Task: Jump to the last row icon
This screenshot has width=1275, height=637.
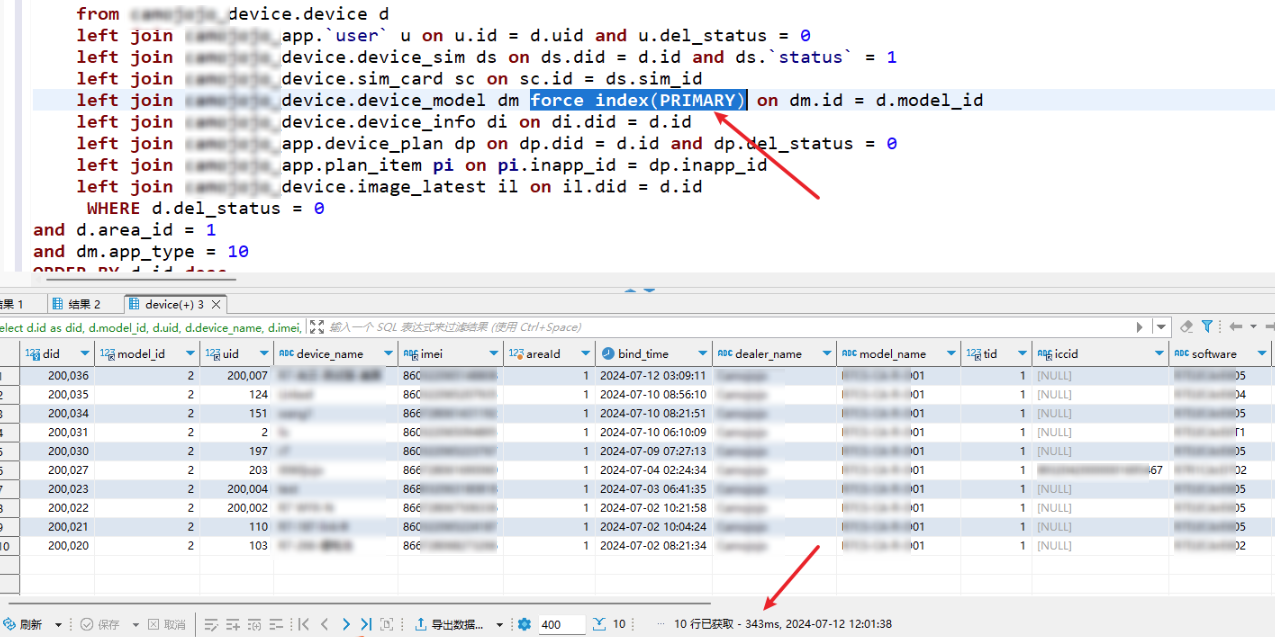Action: coord(366,624)
